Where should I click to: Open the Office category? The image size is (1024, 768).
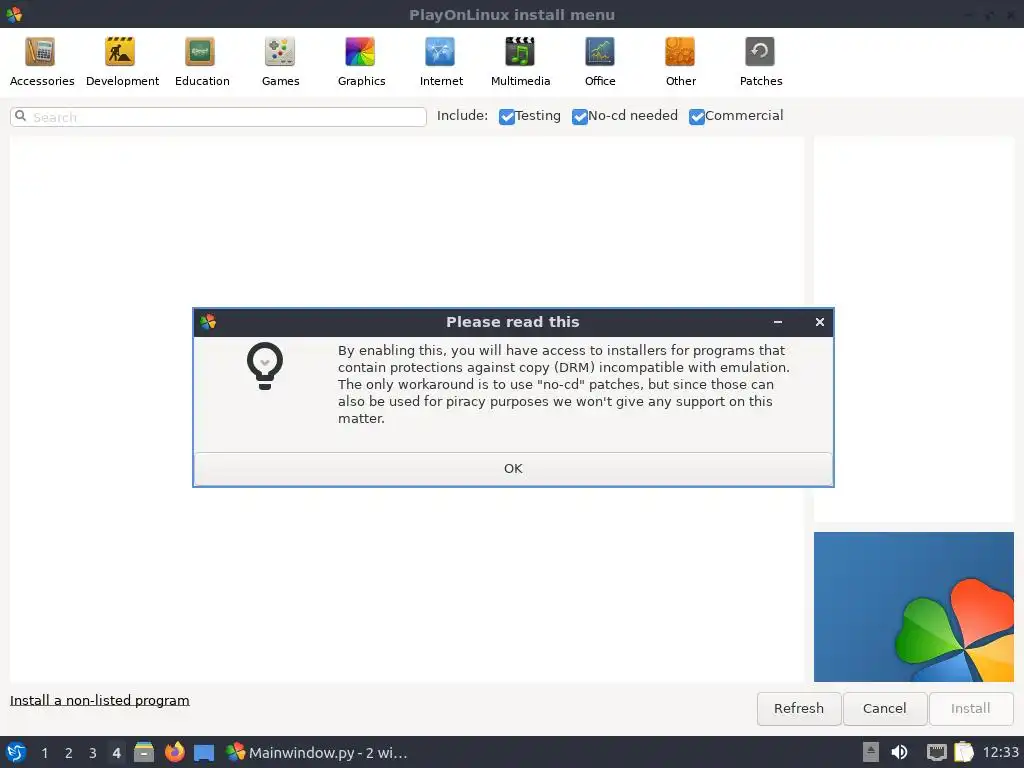tap(600, 62)
